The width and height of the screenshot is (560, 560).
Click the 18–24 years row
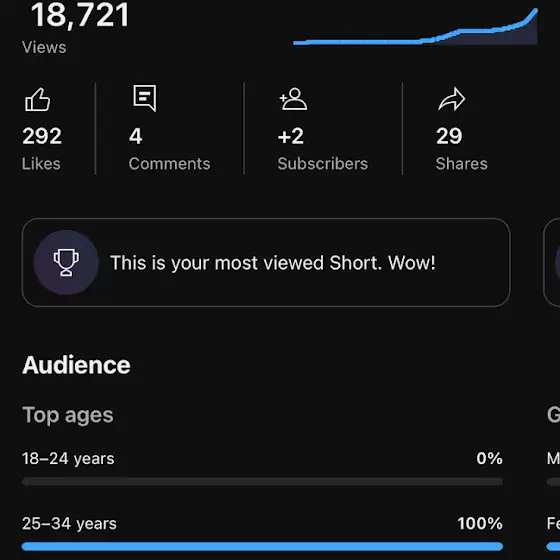click(x=262, y=468)
